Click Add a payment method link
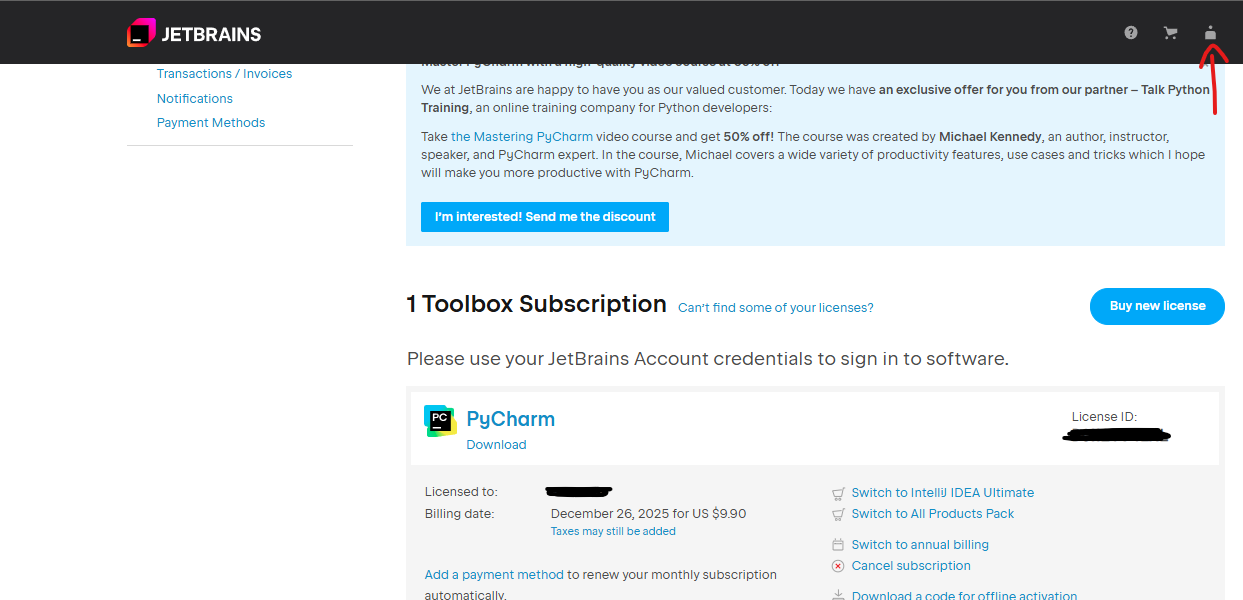Viewport: 1243px width, 600px height. click(x=494, y=575)
